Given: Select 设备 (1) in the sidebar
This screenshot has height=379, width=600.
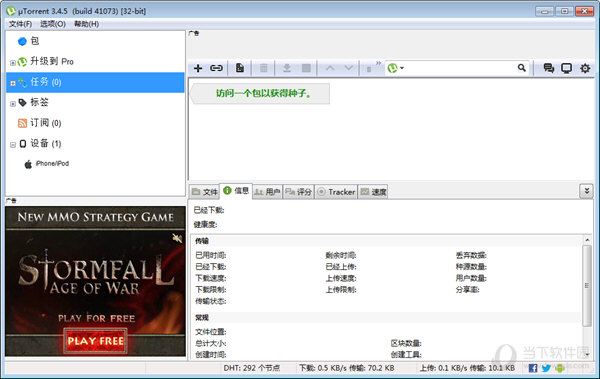Looking at the screenshot, I should (x=95, y=144).
